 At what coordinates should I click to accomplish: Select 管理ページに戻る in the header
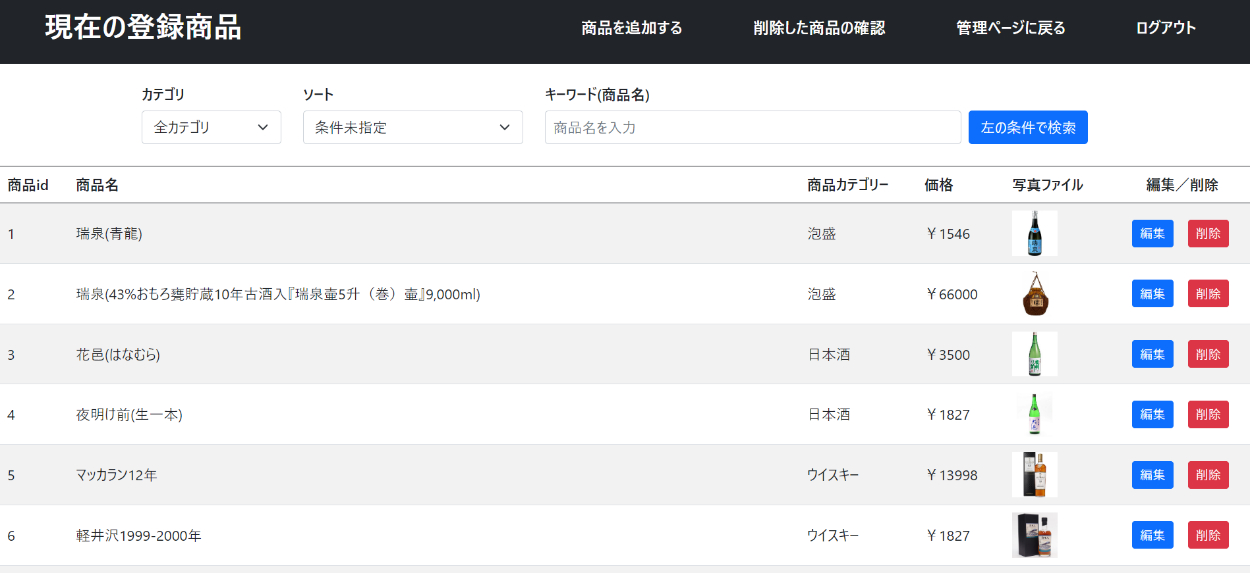pos(1010,28)
